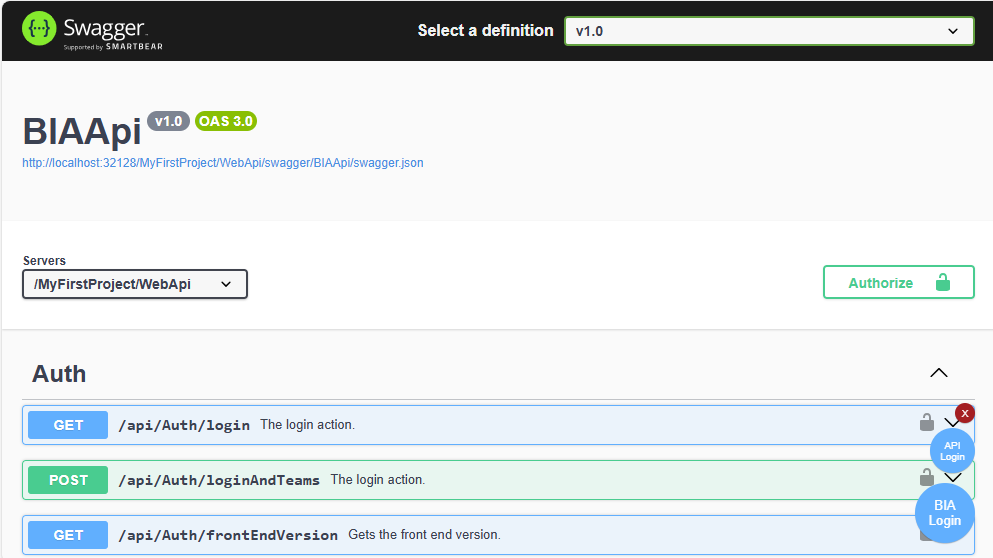The width and height of the screenshot is (993, 558).
Task: Click the round API Login button
Action: pos(952,451)
